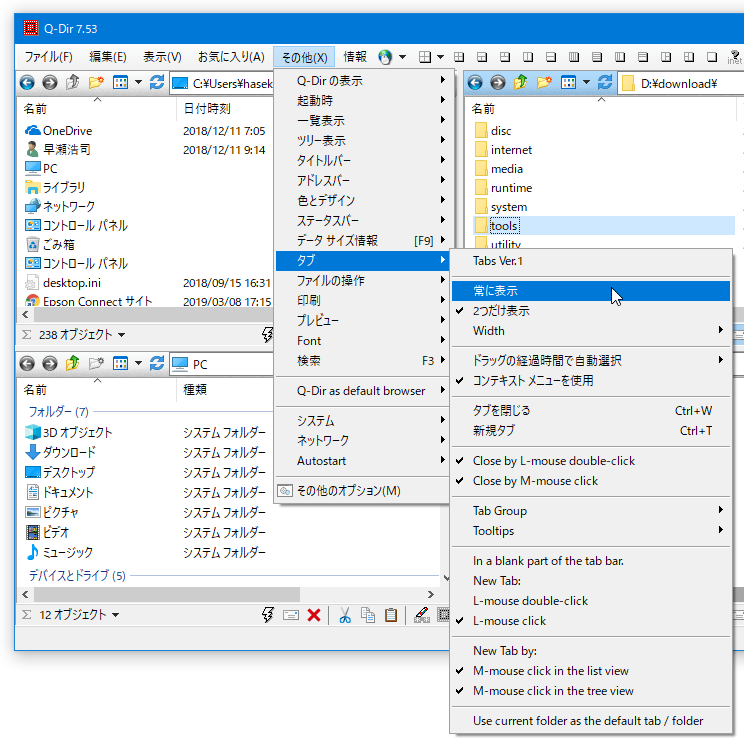Select the single-pane layout icon in toolbar
This screenshot has height=744, width=744.
(712, 57)
